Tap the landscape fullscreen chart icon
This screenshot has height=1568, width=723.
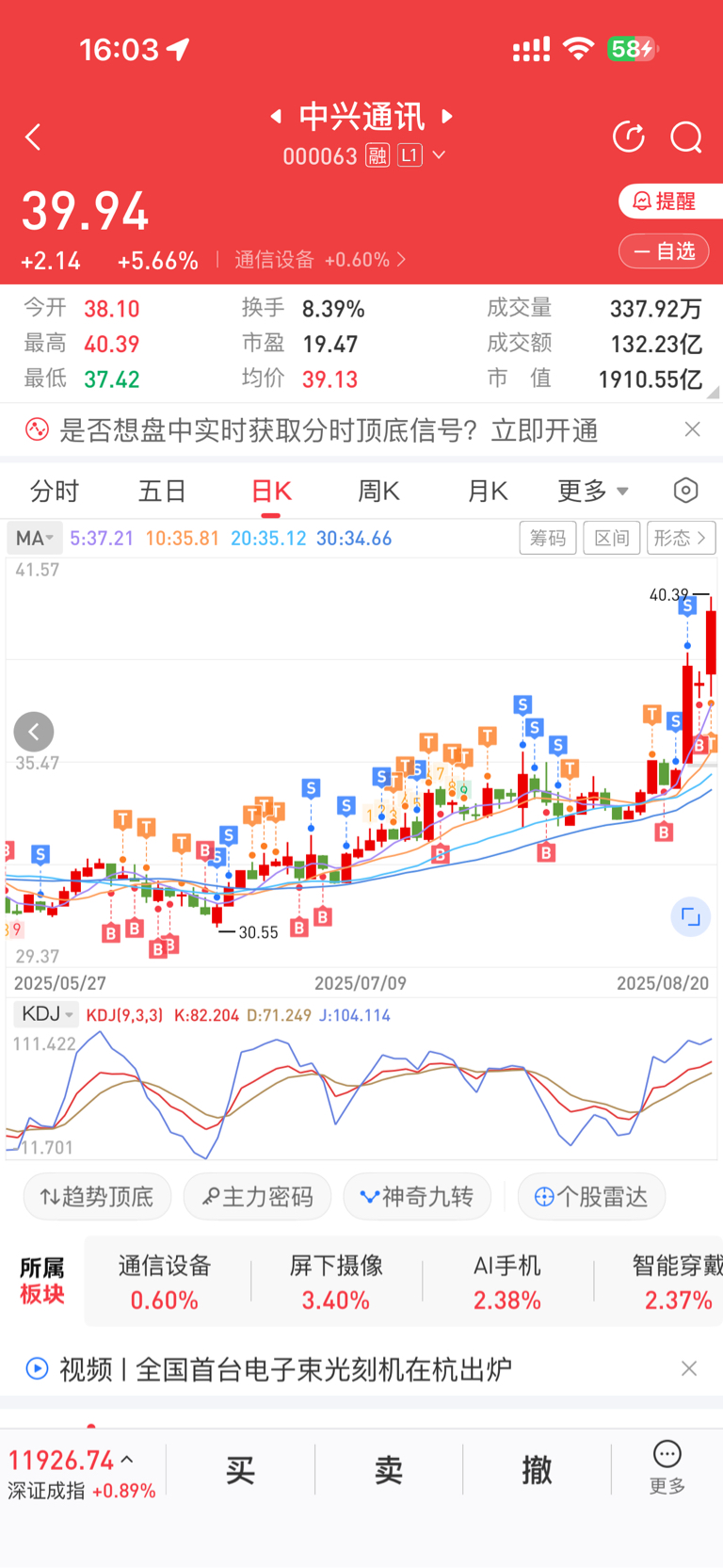pos(690,916)
